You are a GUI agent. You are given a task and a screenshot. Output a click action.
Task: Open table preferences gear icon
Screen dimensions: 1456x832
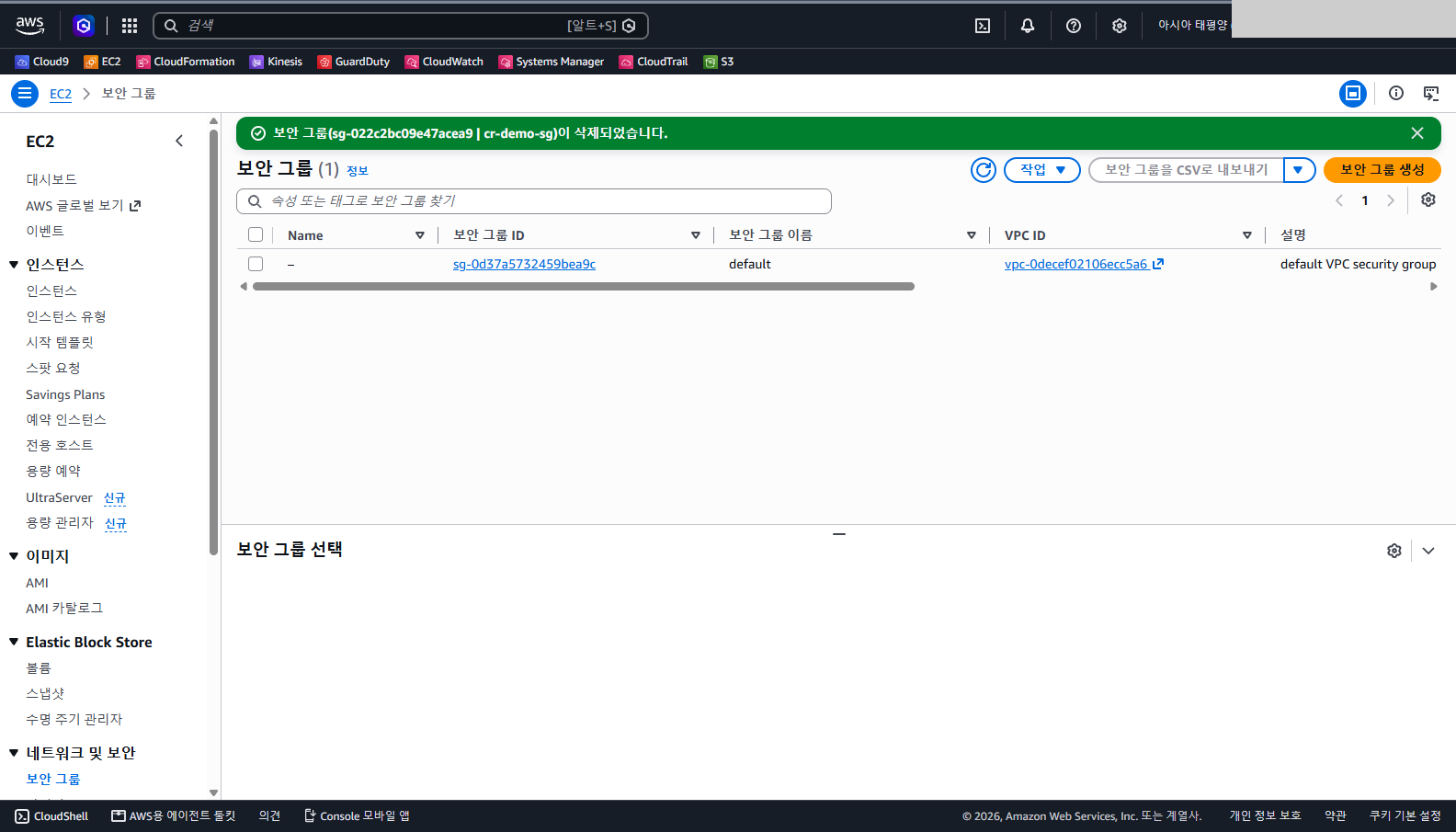pyautogui.click(x=1428, y=200)
